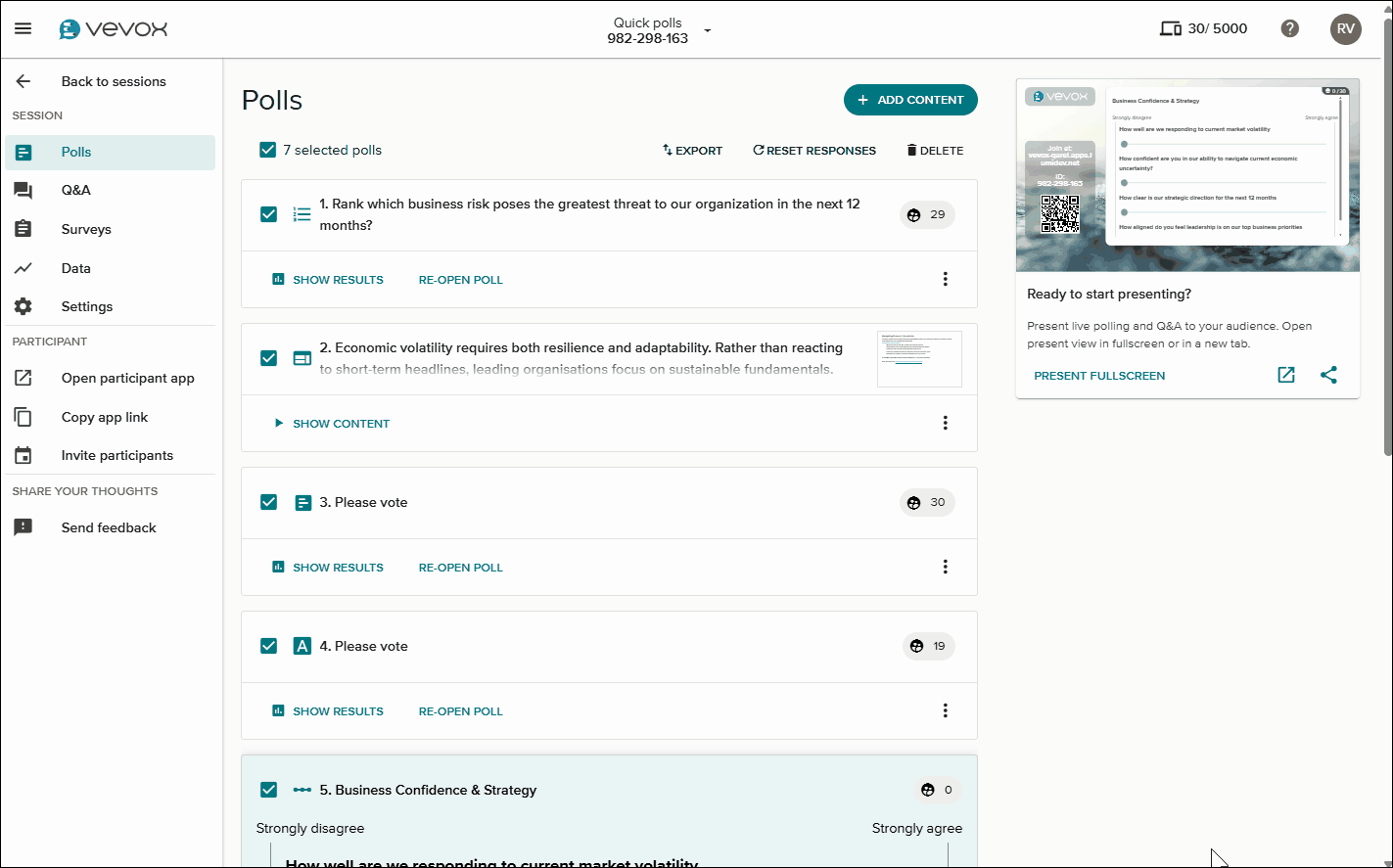Deselect poll 1 ranking question checkbox
The width and height of the screenshot is (1393, 868).
(269, 214)
